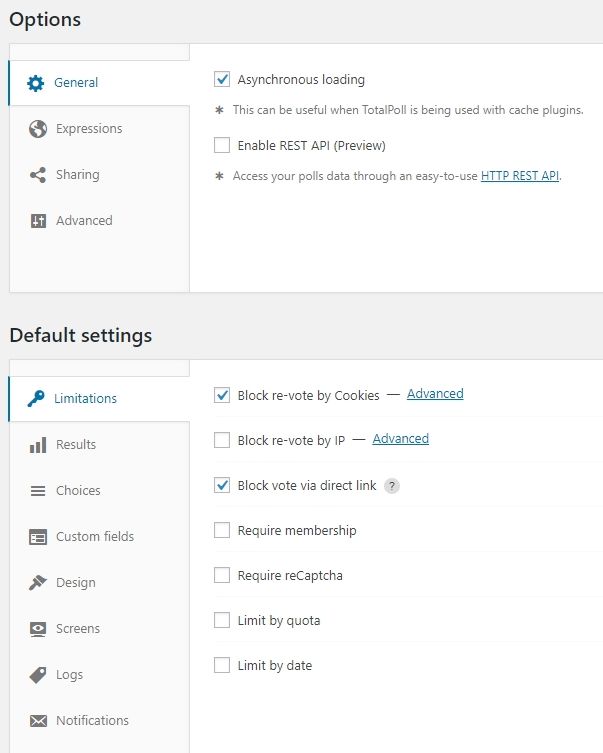This screenshot has width=603, height=753.
Task: Click the Notifications envelope icon
Action: point(38,721)
